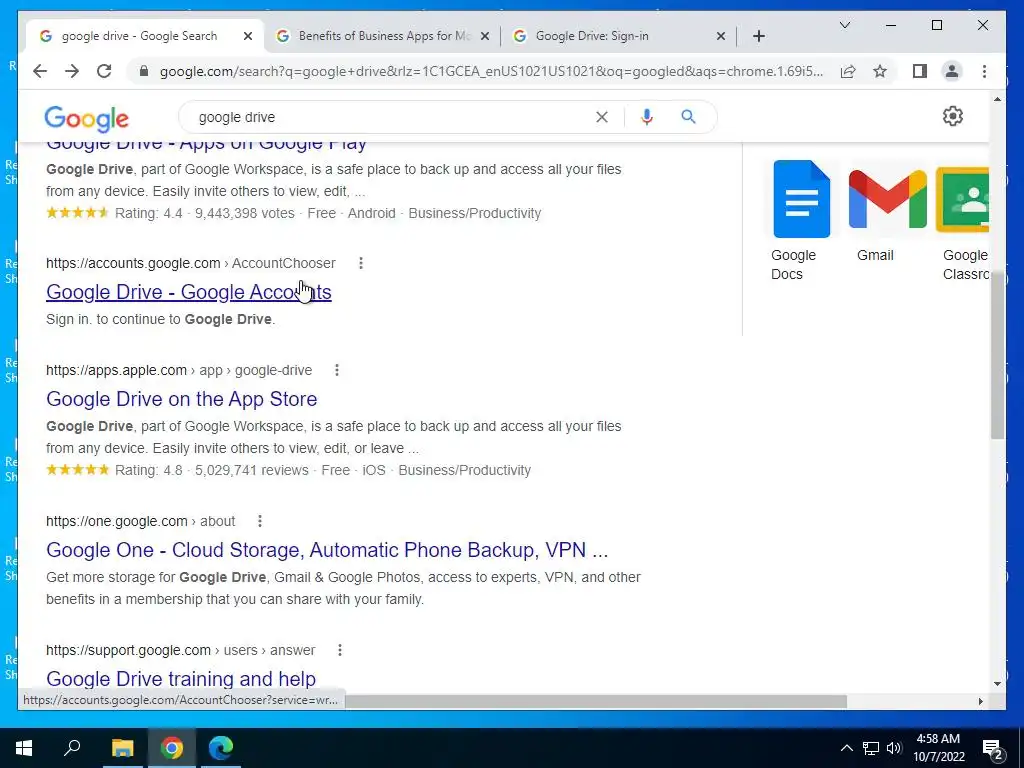Click the https://apps.apple.com breadcrumb text

point(116,370)
